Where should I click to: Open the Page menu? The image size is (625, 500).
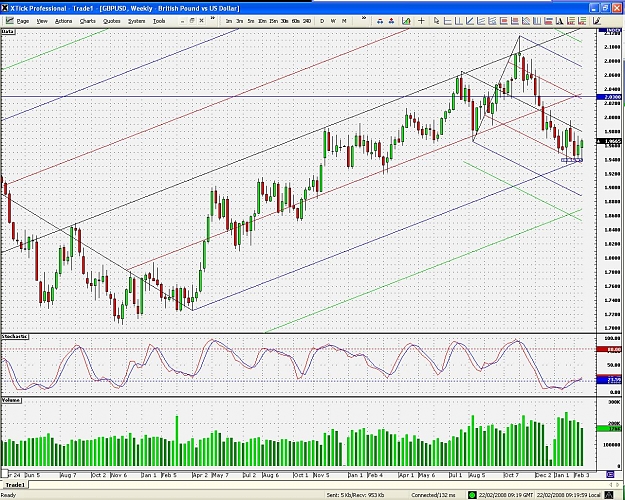pos(23,21)
